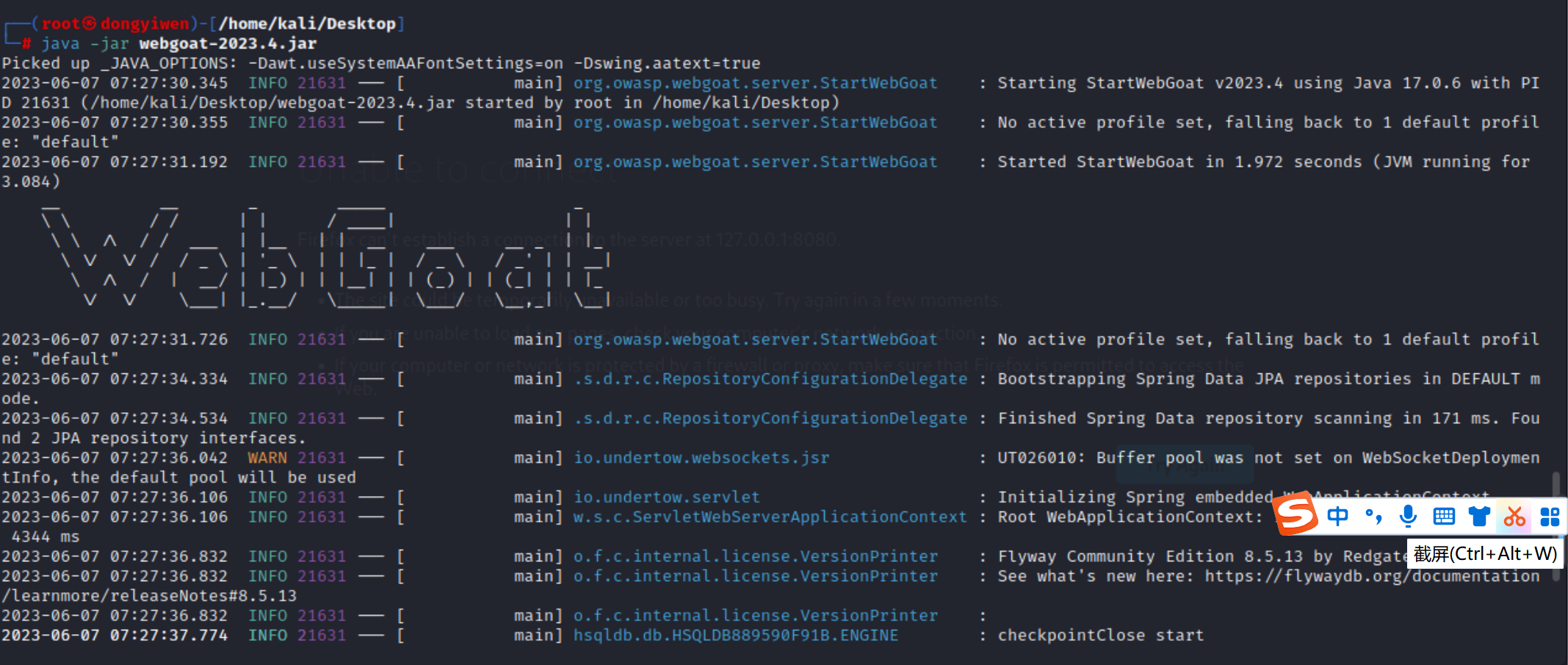The image size is (1568, 665).
Task: Click timestamp 07:27:34.334
Action: 169,379
